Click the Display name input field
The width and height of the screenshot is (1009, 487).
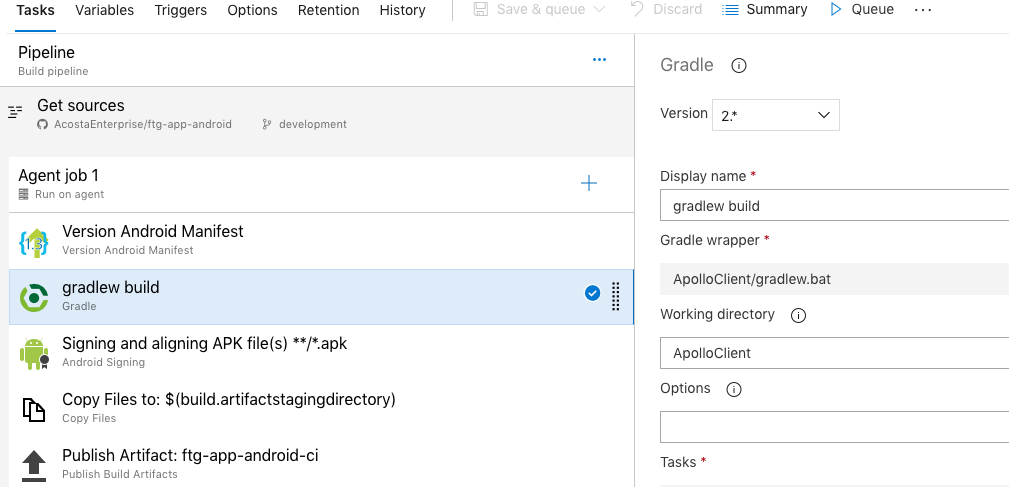pos(835,206)
